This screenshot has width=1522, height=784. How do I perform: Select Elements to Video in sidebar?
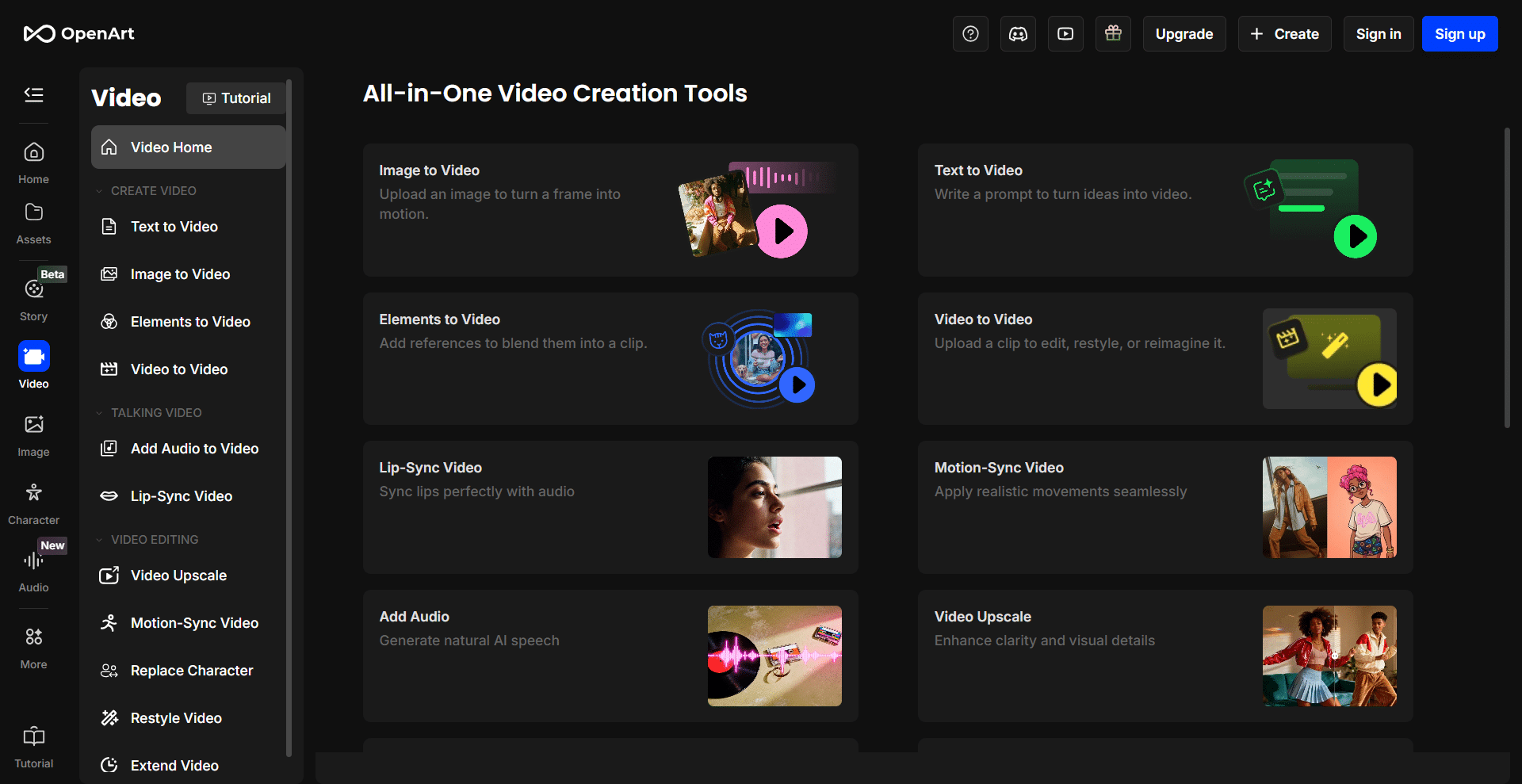pos(189,322)
